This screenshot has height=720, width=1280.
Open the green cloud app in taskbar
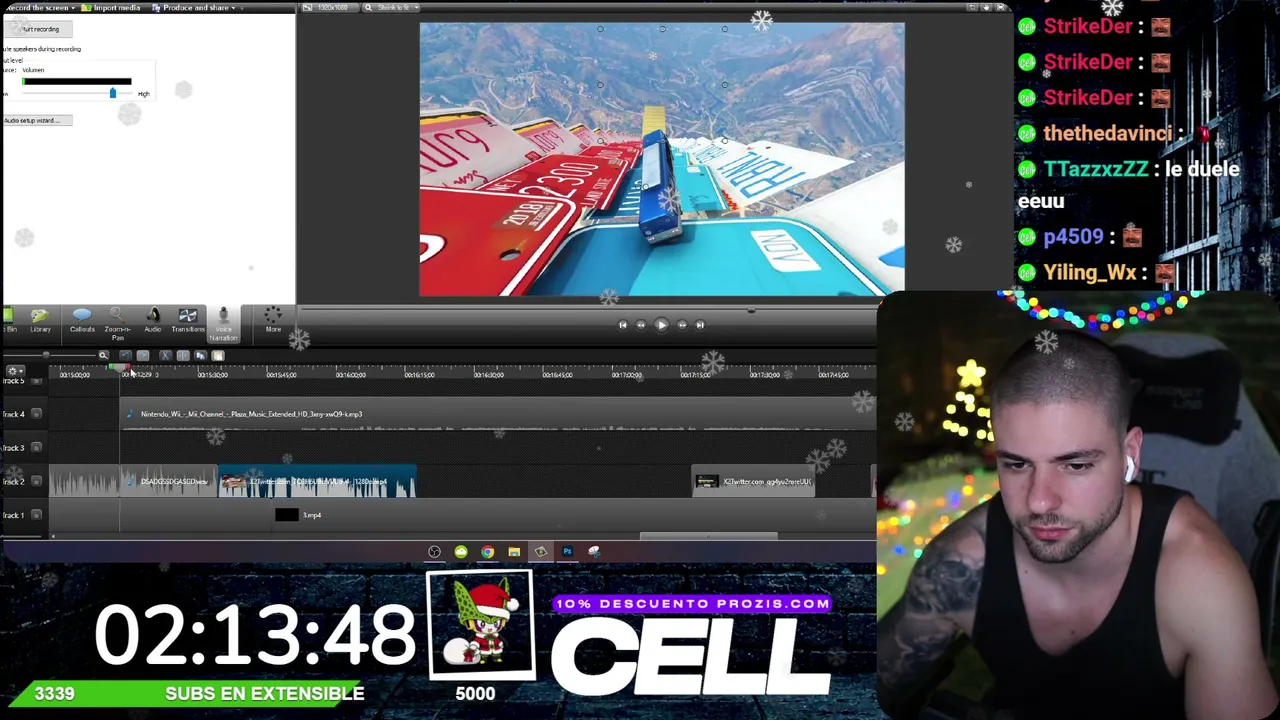pos(461,552)
